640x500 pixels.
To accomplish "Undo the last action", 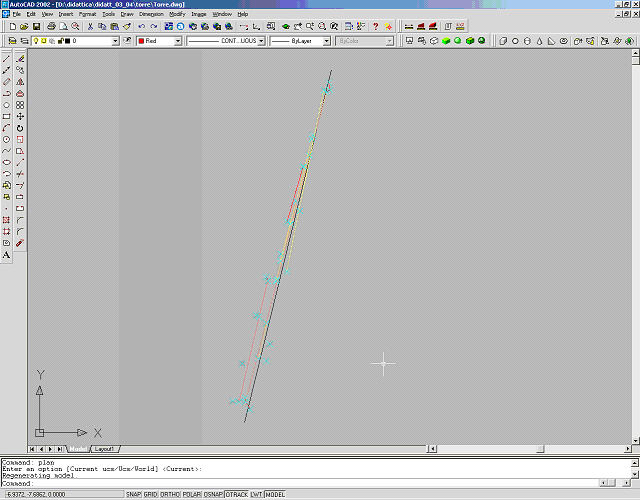I will [141, 27].
